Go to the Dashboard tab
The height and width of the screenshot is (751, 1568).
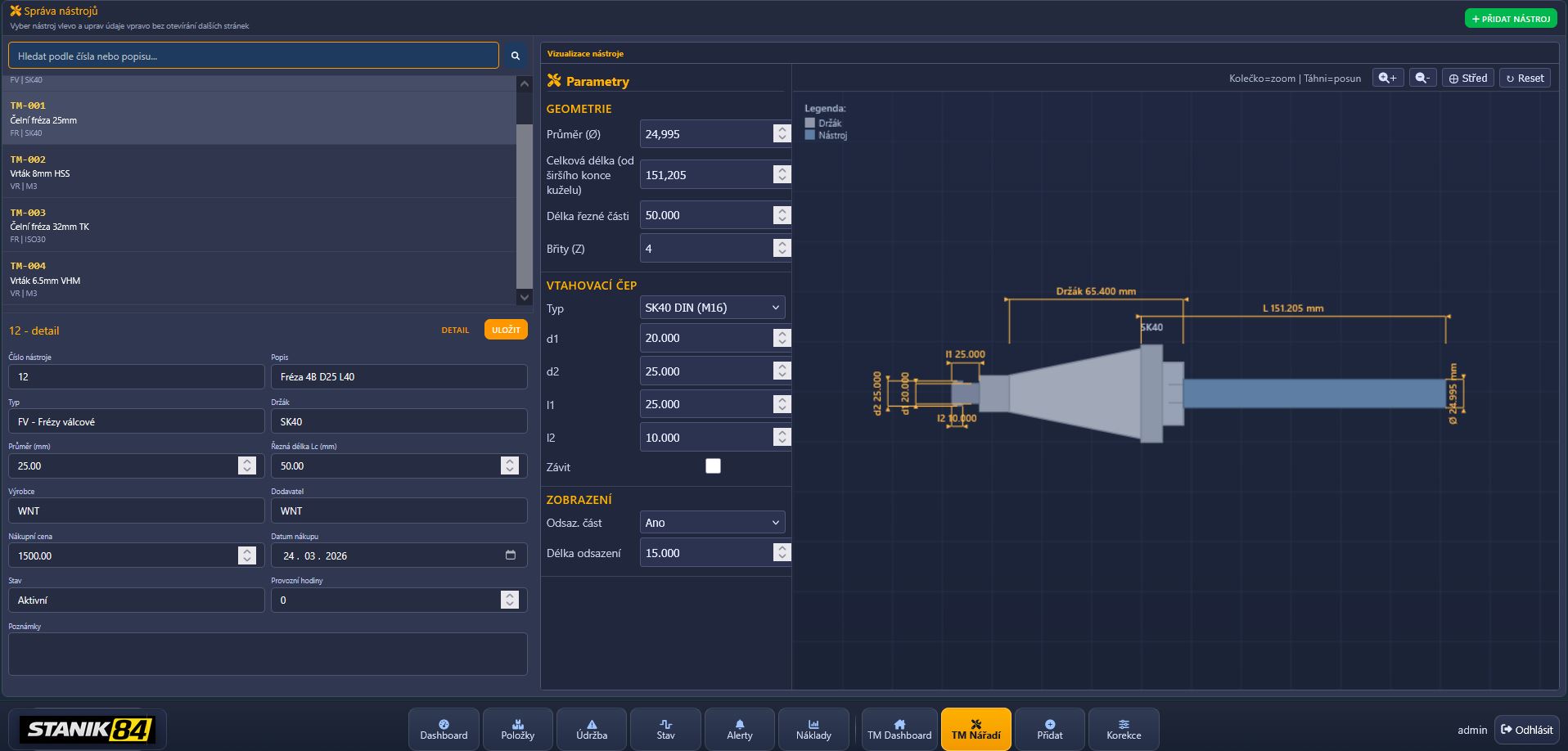coord(444,729)
